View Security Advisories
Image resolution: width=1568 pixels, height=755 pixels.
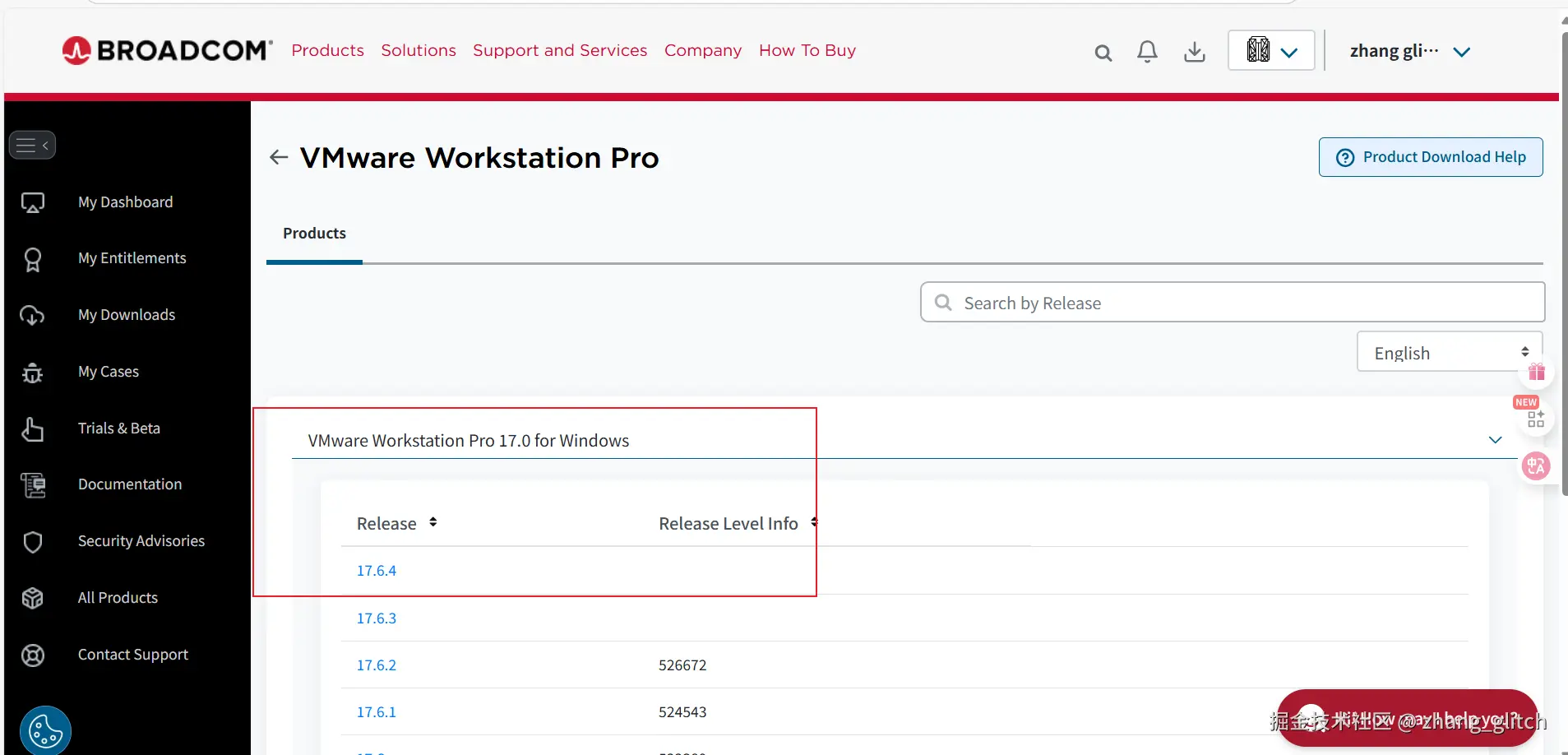pos(141,541)
